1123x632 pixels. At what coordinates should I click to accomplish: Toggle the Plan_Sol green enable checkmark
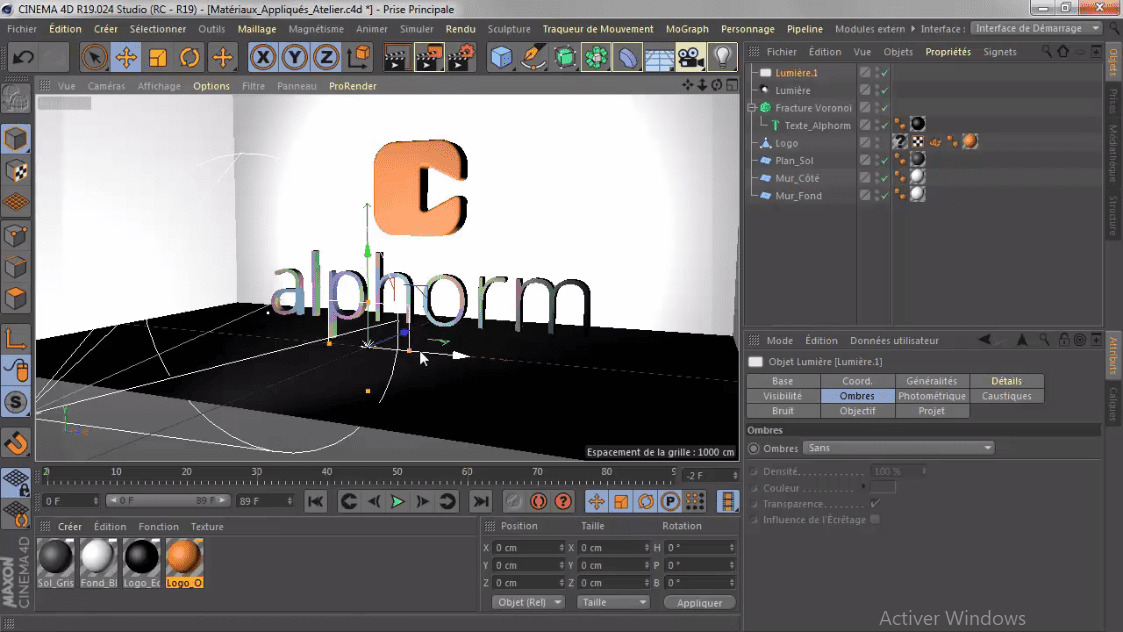click(x=885, y=161)
